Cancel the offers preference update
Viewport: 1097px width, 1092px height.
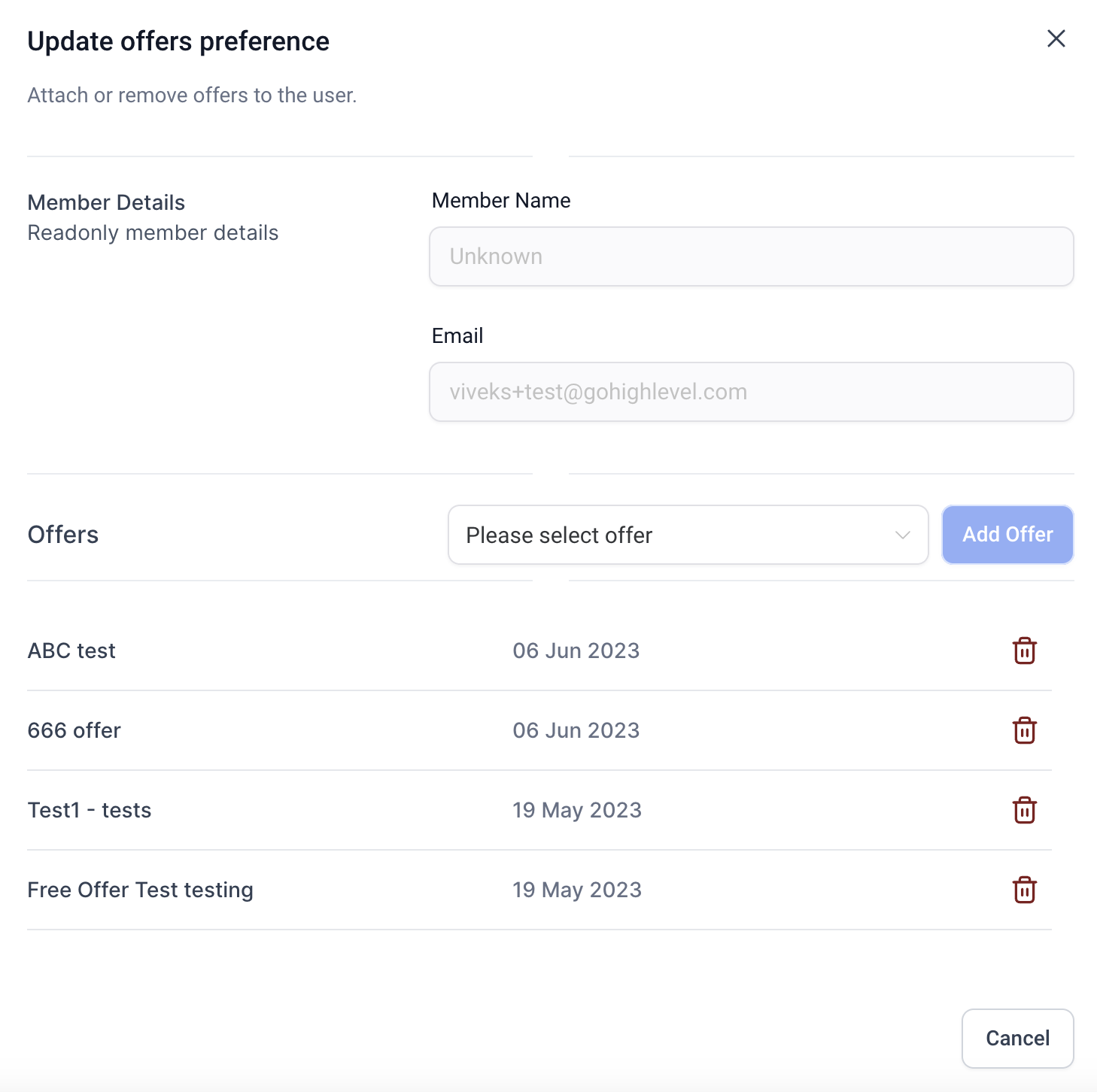pyautogui.click(x=1017, y=1039)
